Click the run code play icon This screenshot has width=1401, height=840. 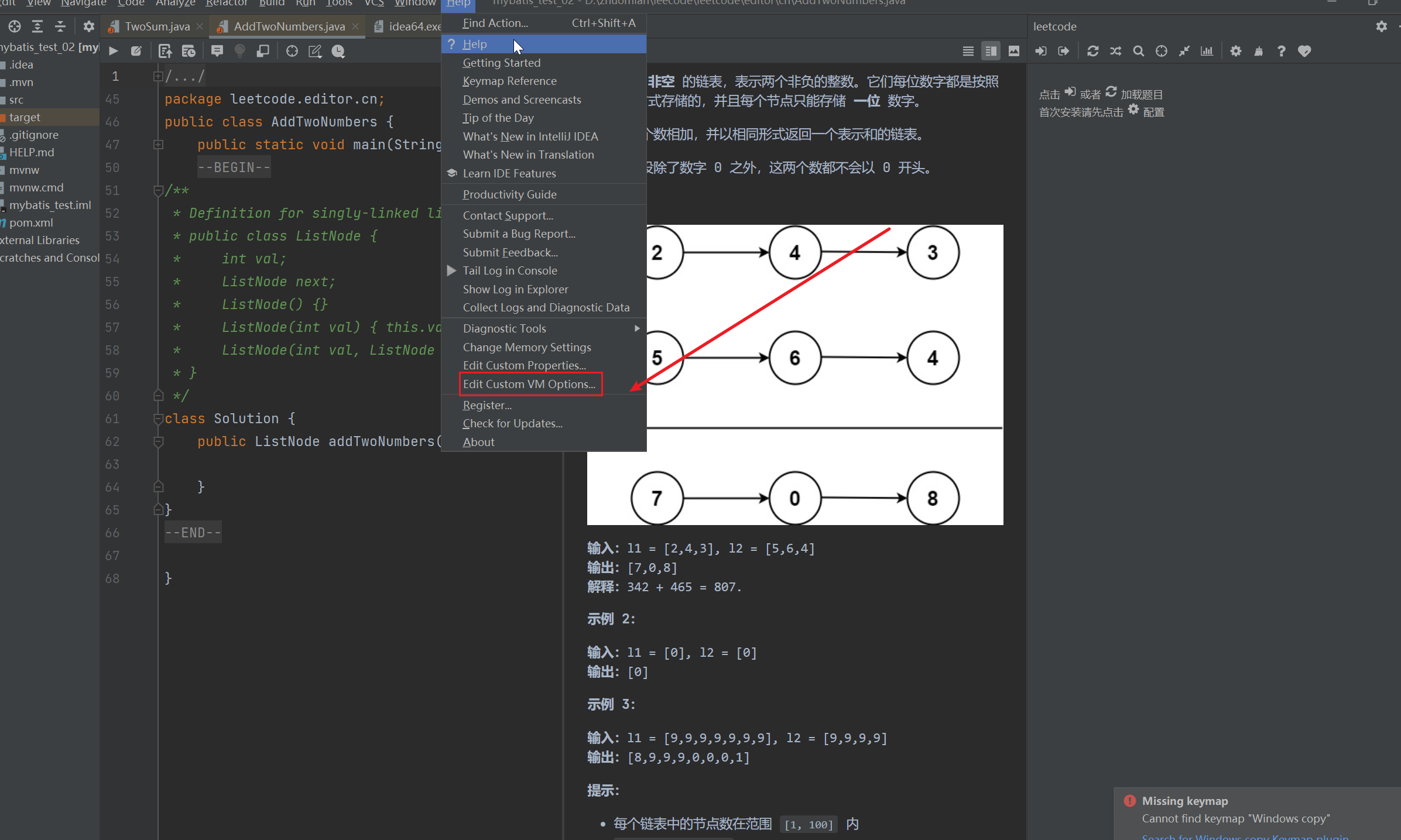(114, 52)
